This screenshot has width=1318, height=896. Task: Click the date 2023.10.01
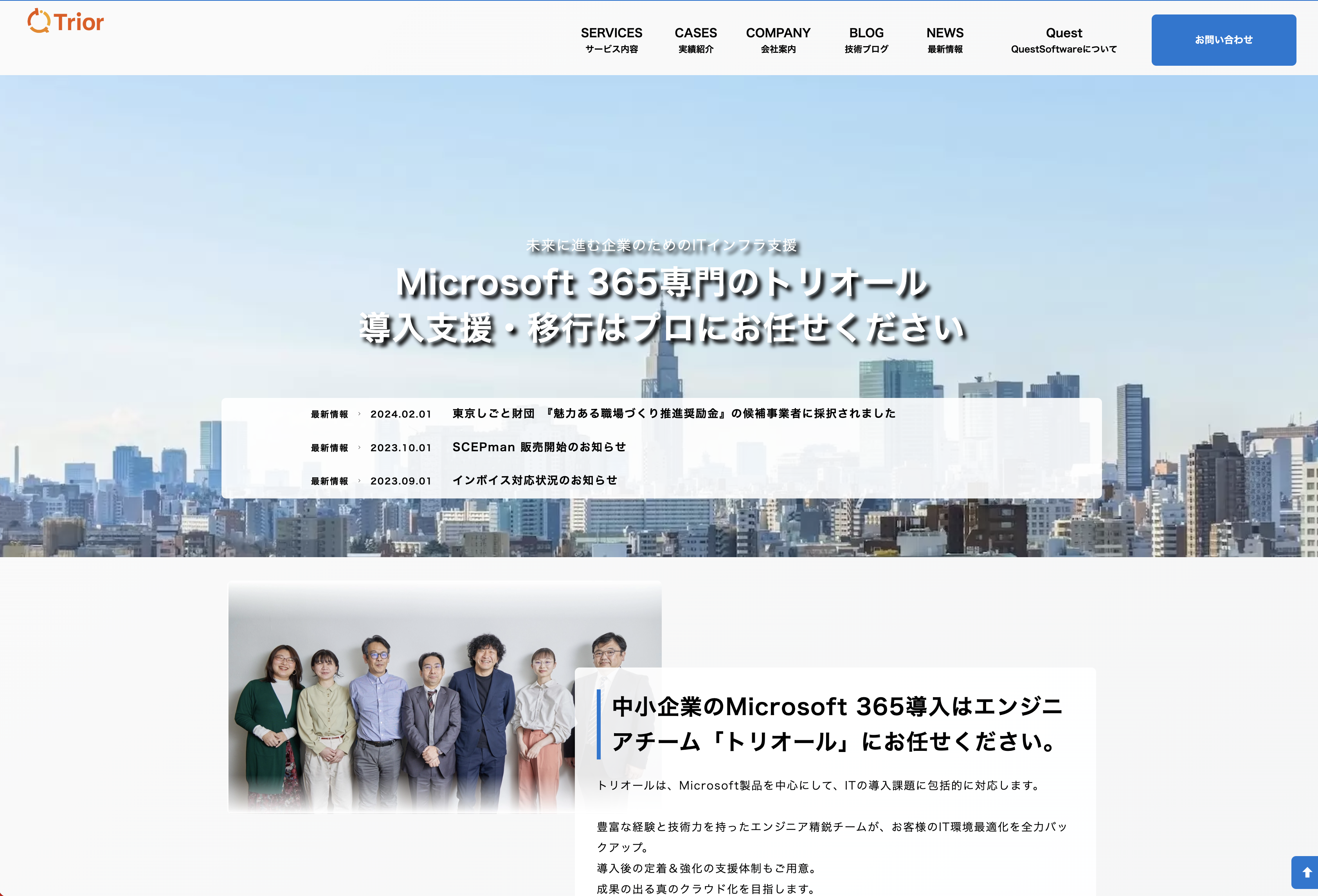click(401, 448)
